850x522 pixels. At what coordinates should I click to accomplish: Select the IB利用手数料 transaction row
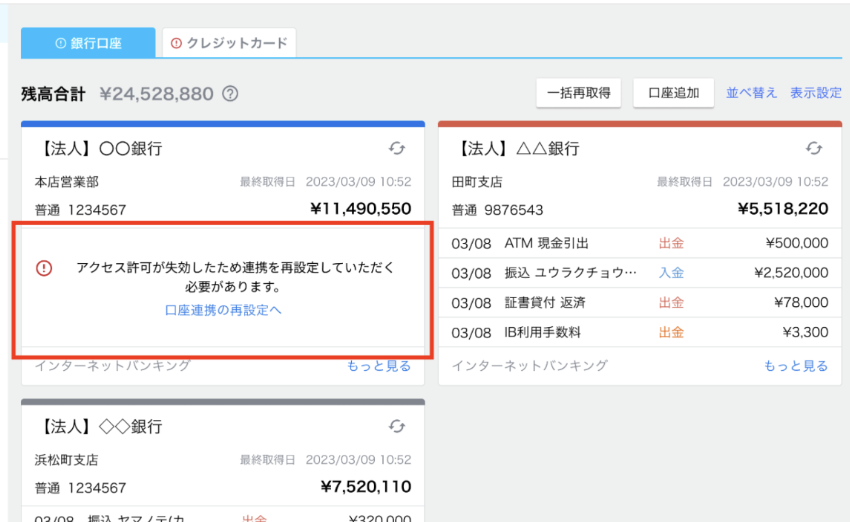(x=640, y=332)
